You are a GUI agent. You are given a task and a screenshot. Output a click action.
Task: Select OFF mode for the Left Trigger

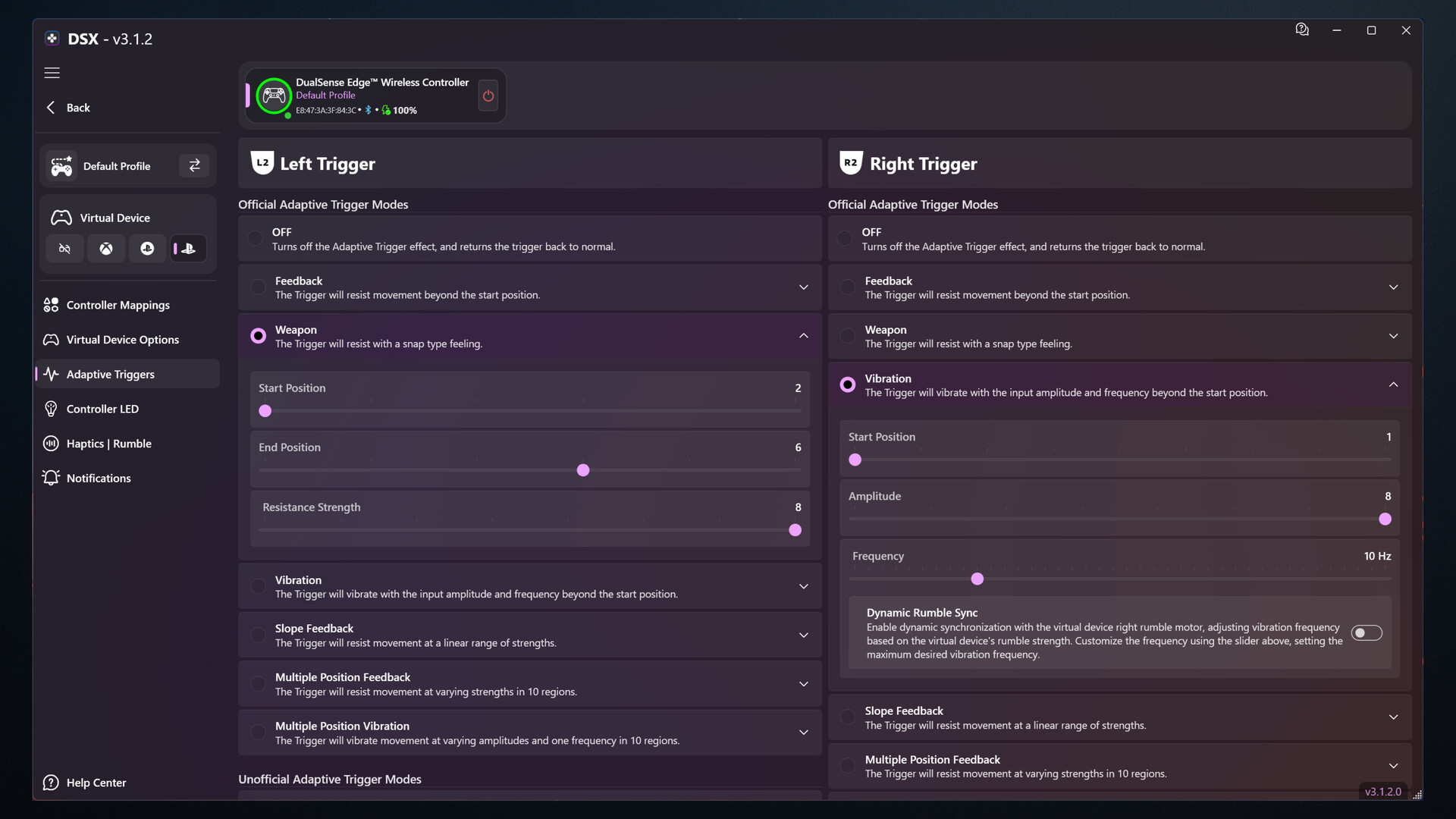point(256,238)
